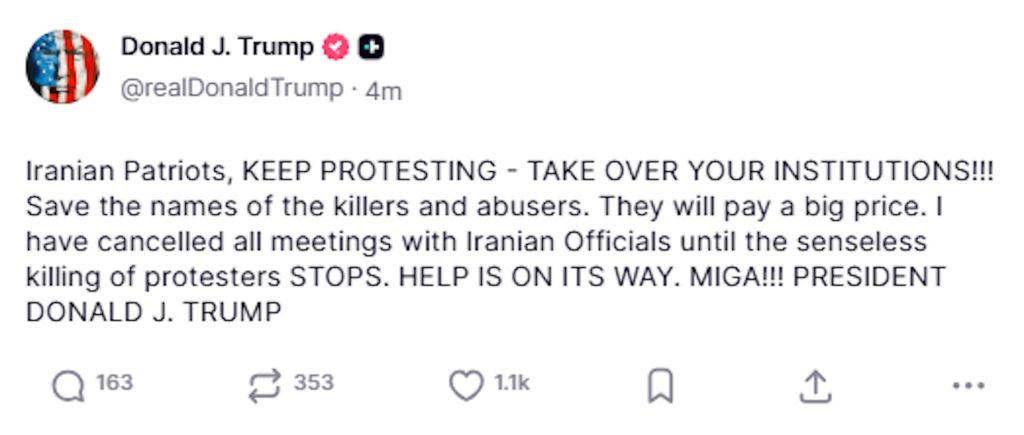1024x435 pixels.
Task: Click the black plus badge beside the name
Action: point(371,47)
